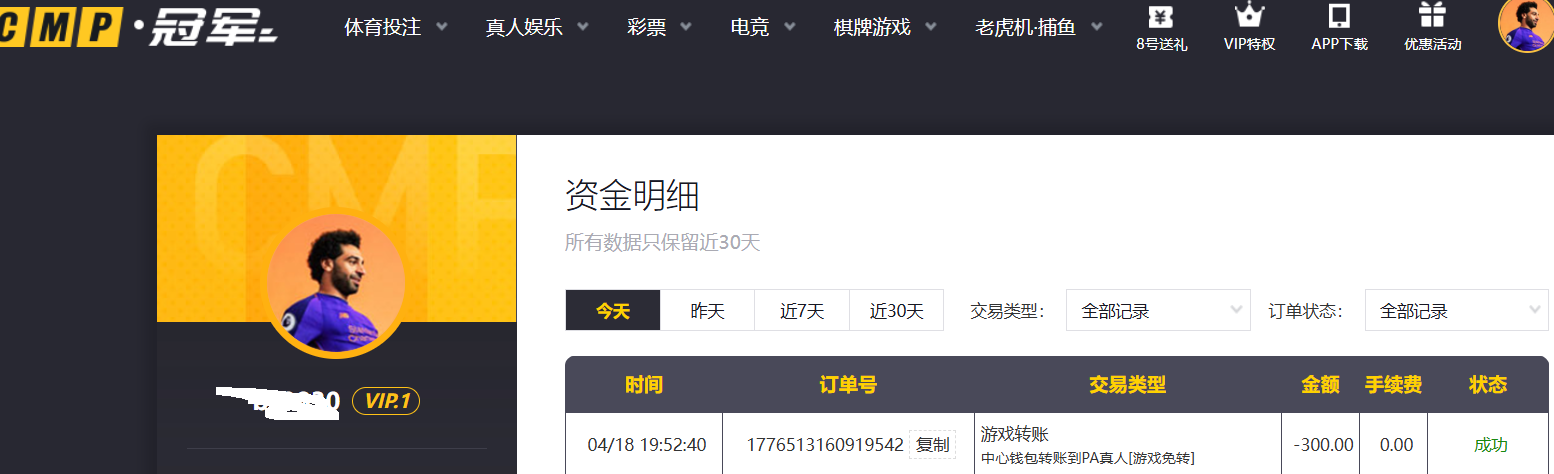The image size is (1554, 474).
Task: Open the user avatar in the top bar
Action: click(x=1526, y=24)
